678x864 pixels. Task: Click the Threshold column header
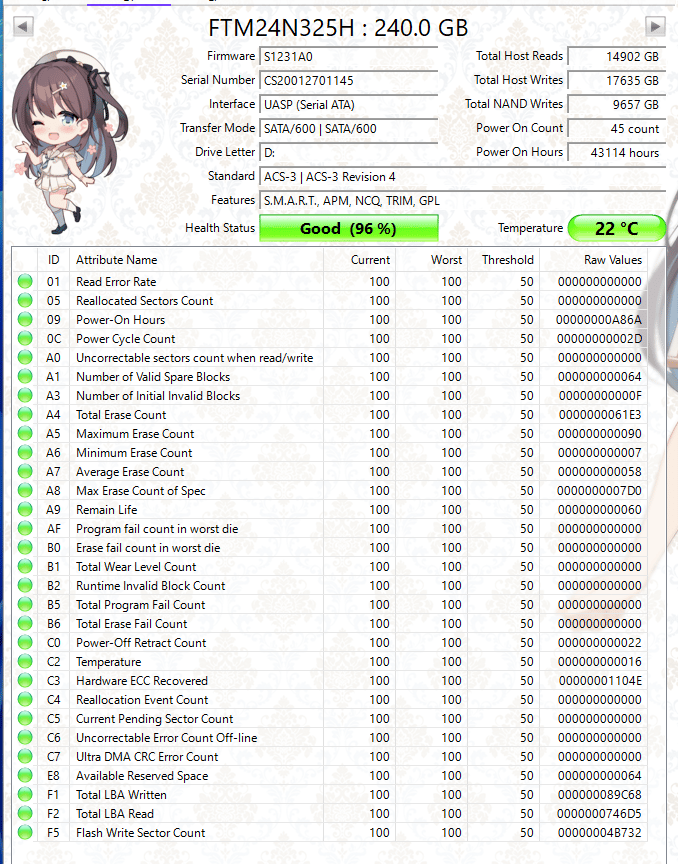(x=503, y=260)
